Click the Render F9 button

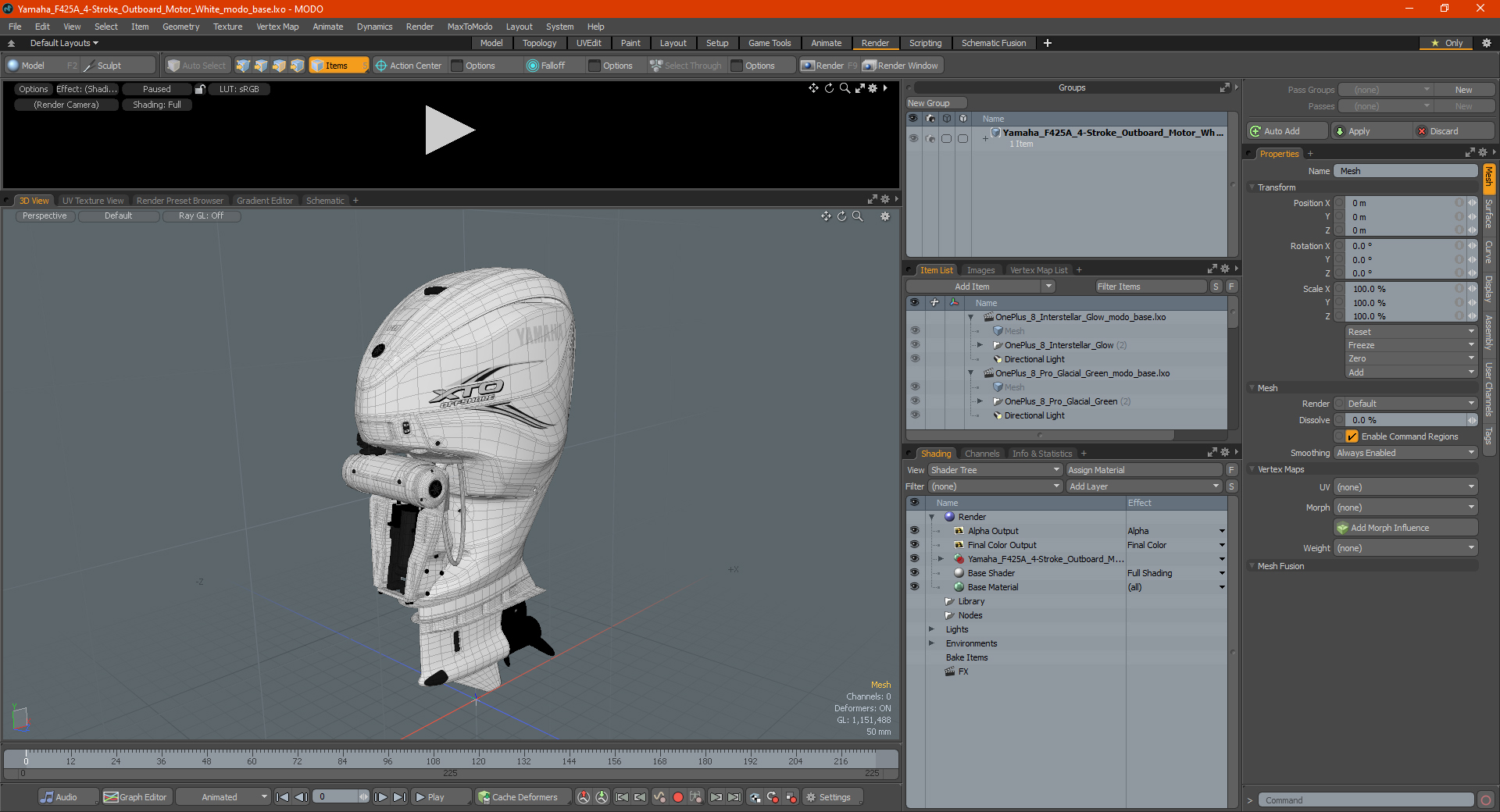pyautogui.click(x=829, y=66)
